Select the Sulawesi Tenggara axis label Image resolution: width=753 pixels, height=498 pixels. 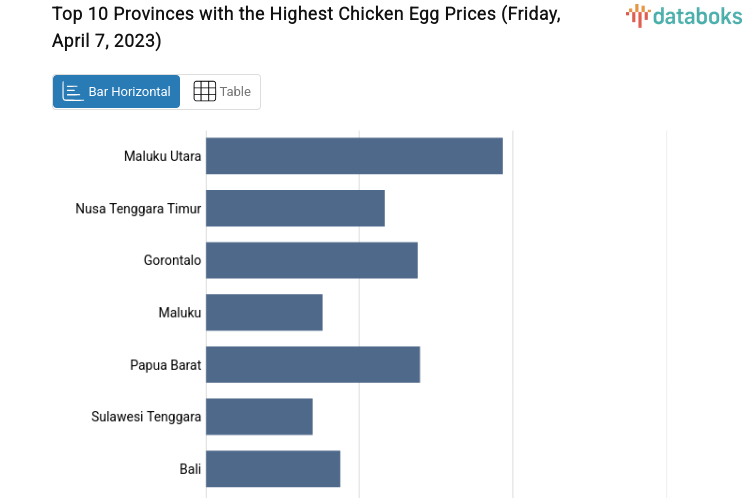pos(146,417)
